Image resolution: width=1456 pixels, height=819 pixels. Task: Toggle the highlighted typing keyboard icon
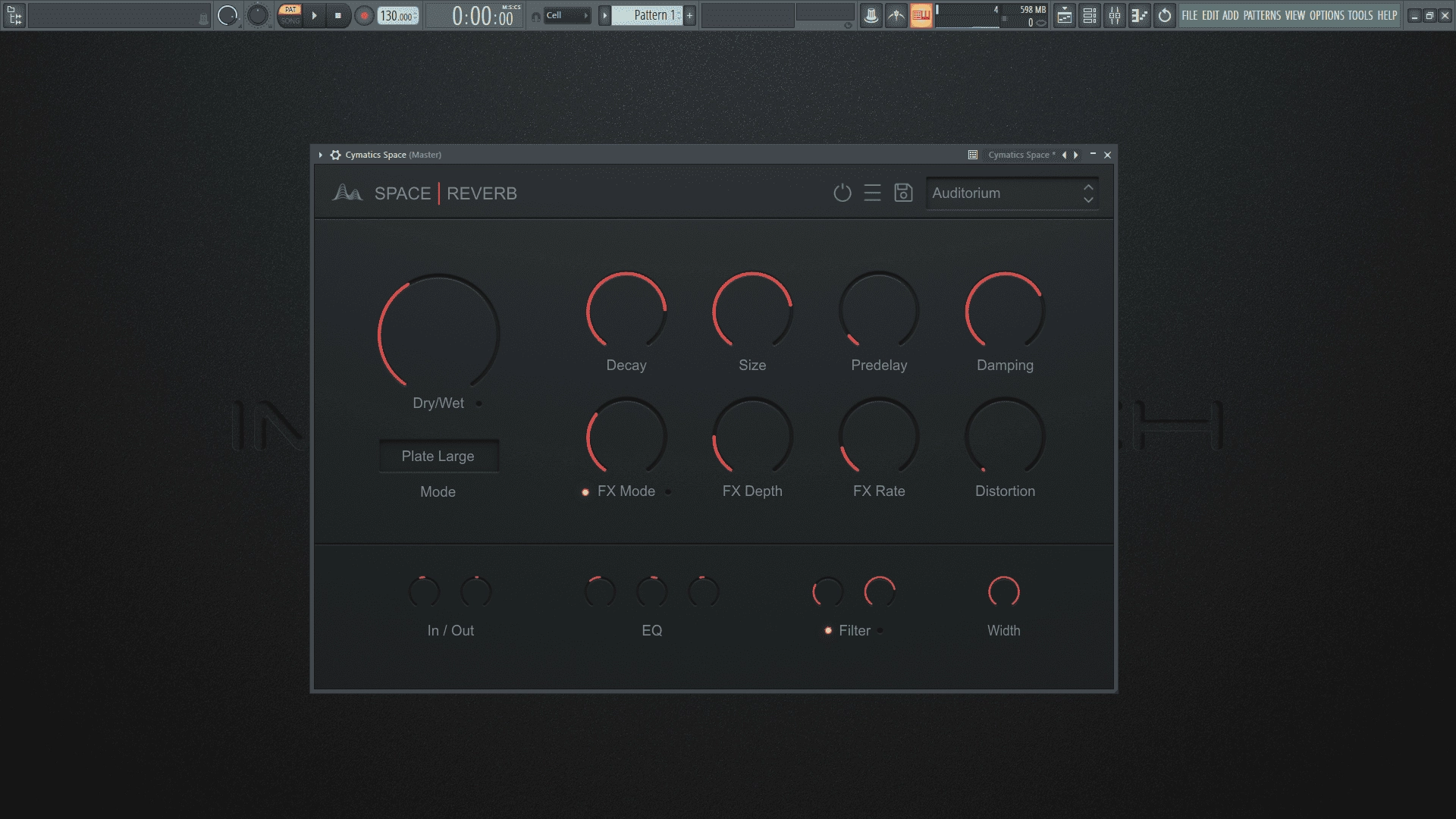click(921, 15)
